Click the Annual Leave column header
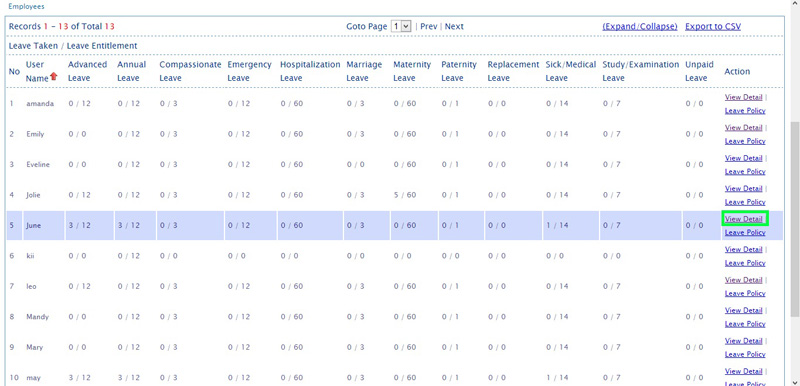Image resolution: width=800 pixels, height=386 pixels. (x=132, y=71)
